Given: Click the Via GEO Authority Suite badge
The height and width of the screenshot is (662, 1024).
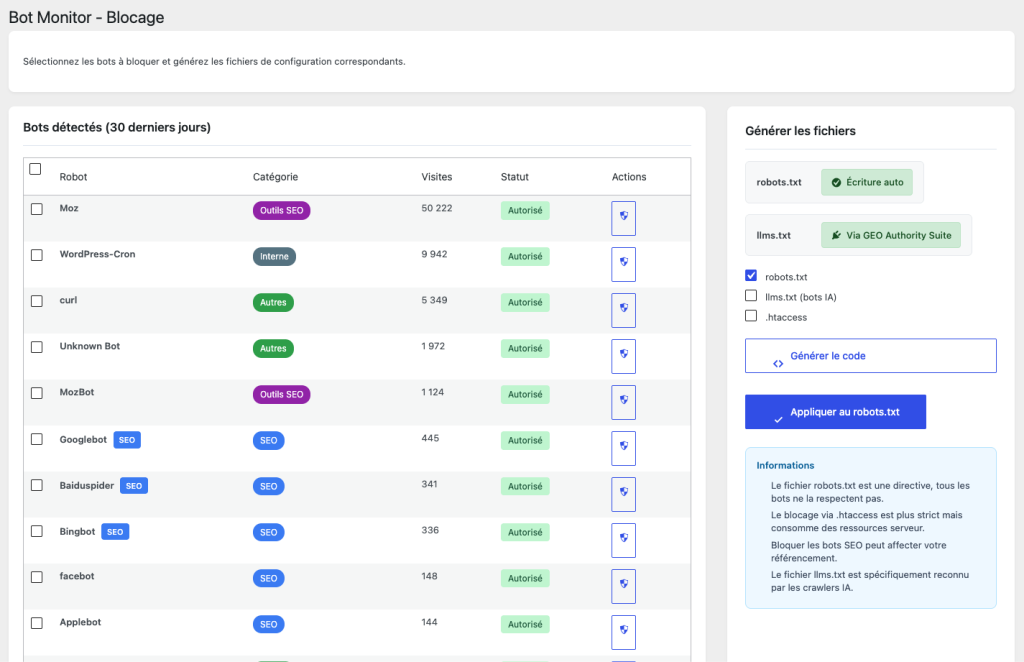Looking at the screenshot, I should coord(891,235).
